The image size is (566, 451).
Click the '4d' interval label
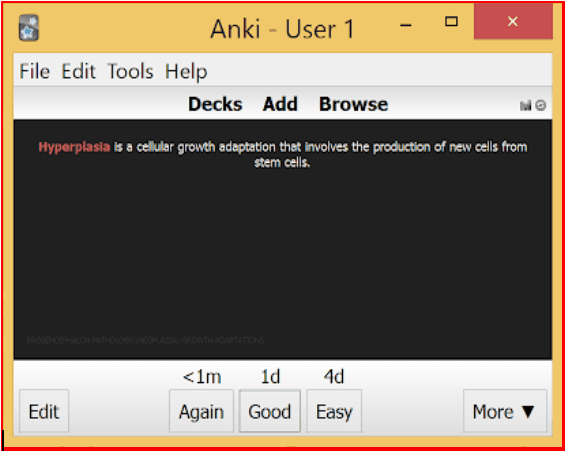[x=334, y=377]
